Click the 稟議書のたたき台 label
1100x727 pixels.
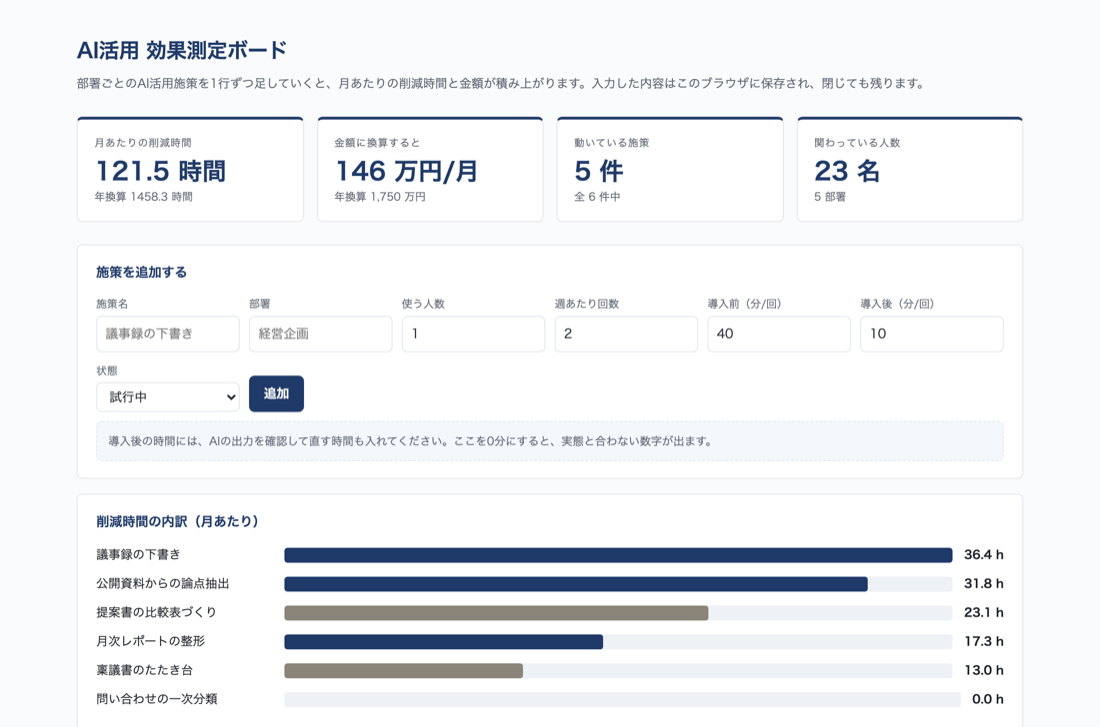145,671
